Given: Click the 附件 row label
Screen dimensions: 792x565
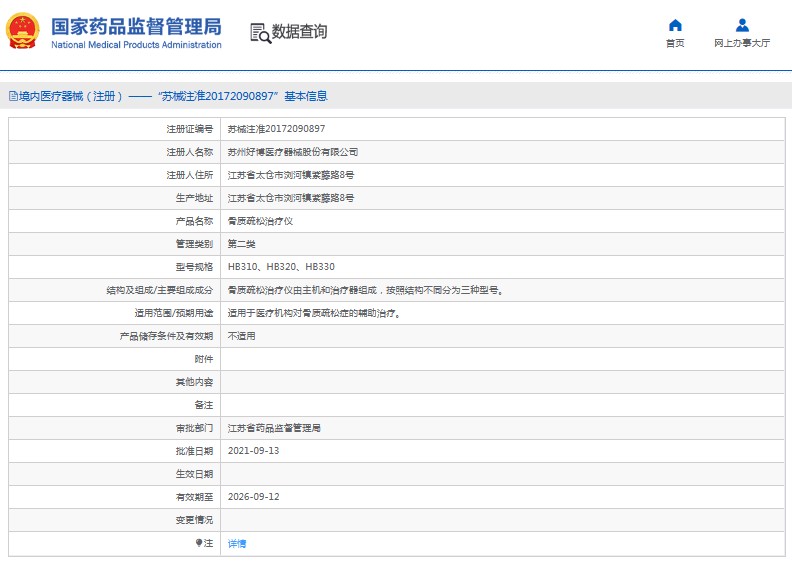Looking at the screenshot, I should click(x=204, y=359).
